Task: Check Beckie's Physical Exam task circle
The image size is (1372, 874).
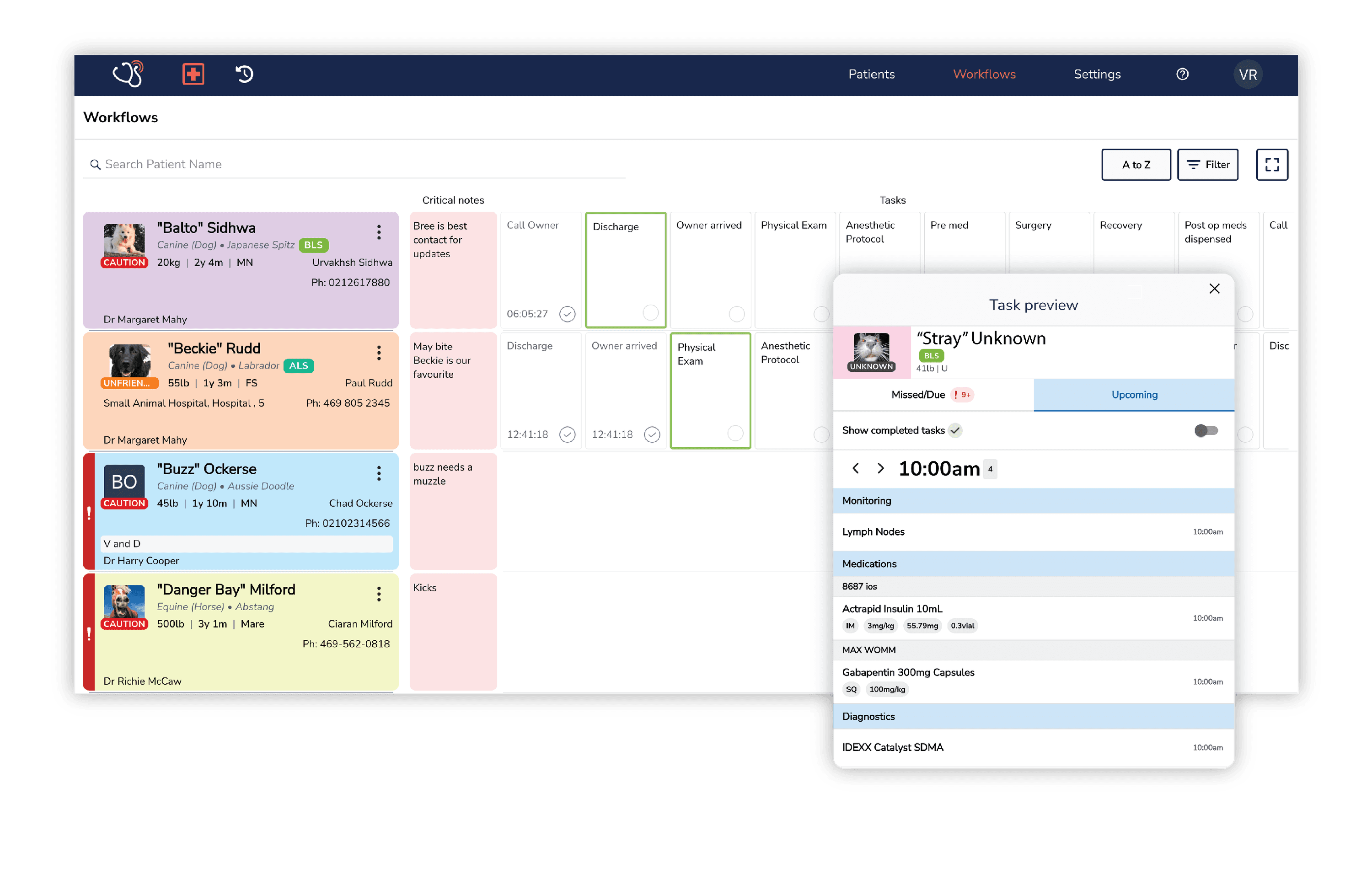Action: (735, 434)
